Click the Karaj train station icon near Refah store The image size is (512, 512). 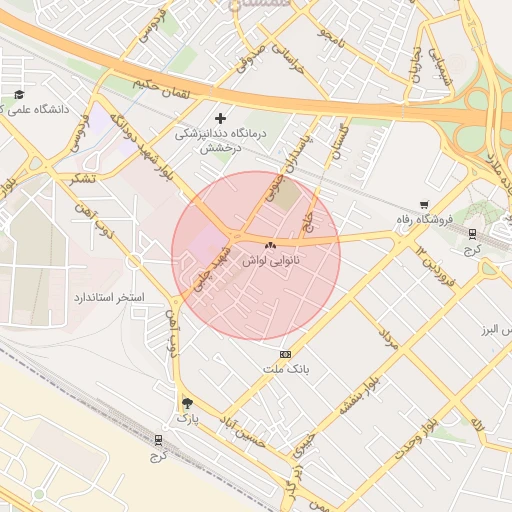472,235
